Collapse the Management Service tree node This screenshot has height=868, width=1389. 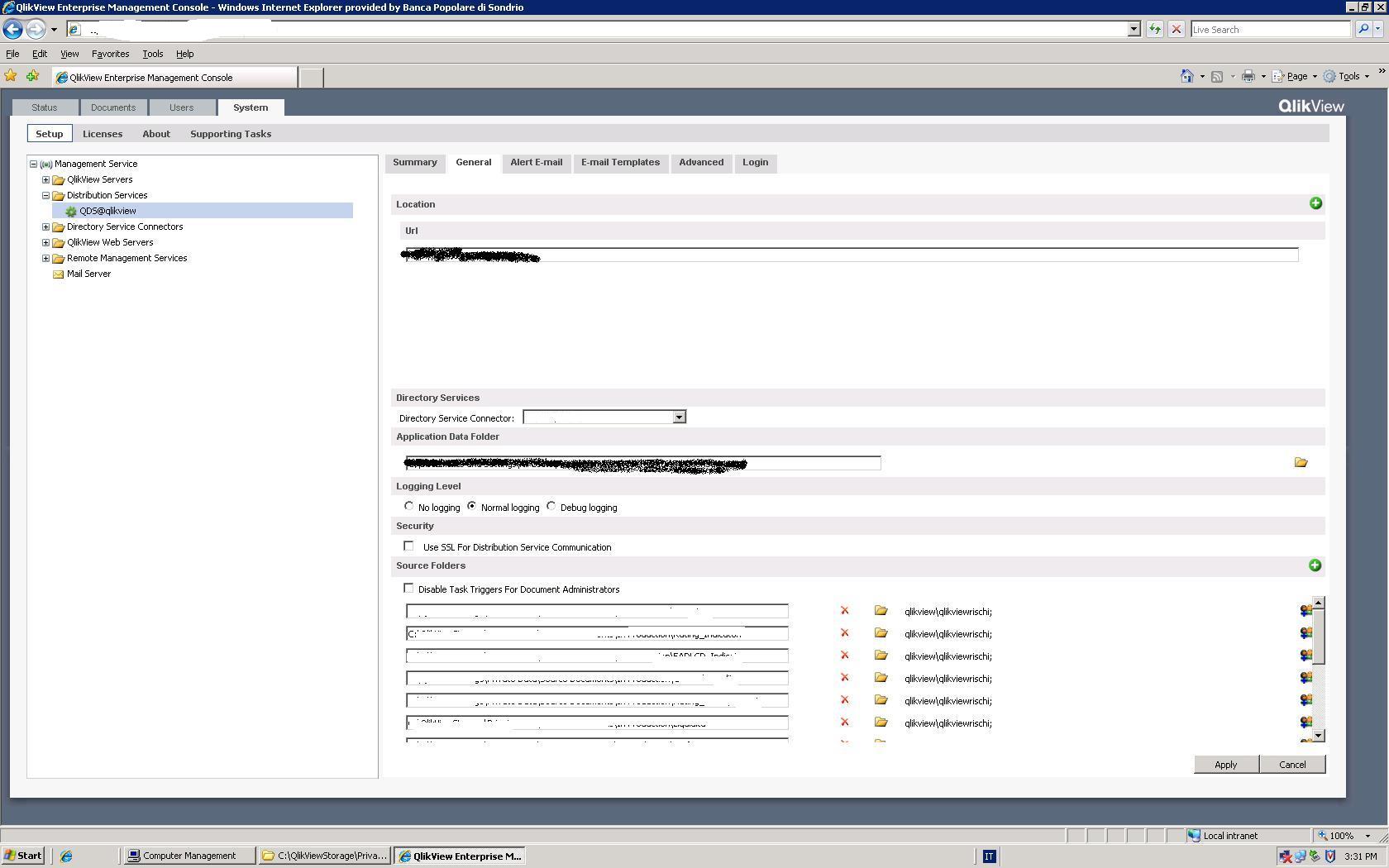(34, 164)
